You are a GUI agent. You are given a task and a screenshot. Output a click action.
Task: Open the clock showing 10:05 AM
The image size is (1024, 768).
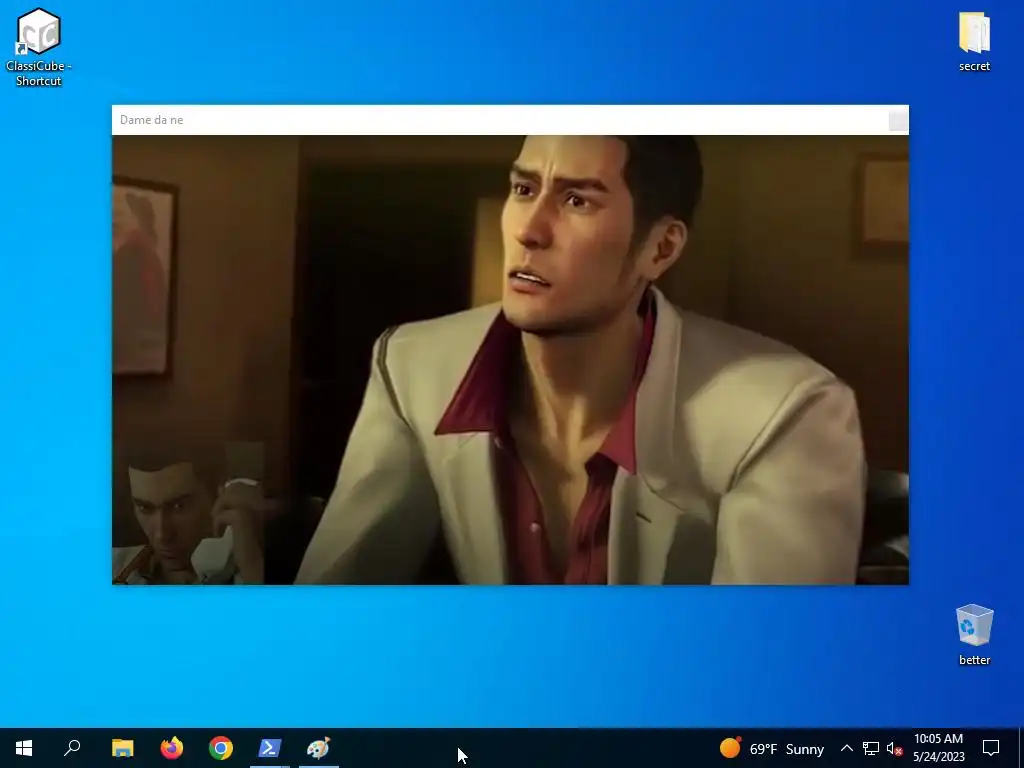[938, 748]
